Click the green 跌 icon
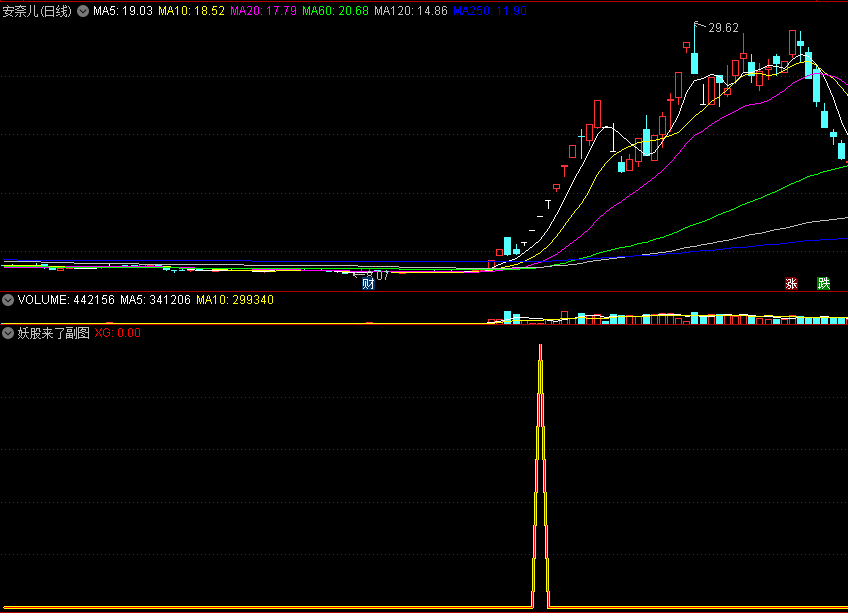This screenshot has width=848, height=613. coord(823,284)
